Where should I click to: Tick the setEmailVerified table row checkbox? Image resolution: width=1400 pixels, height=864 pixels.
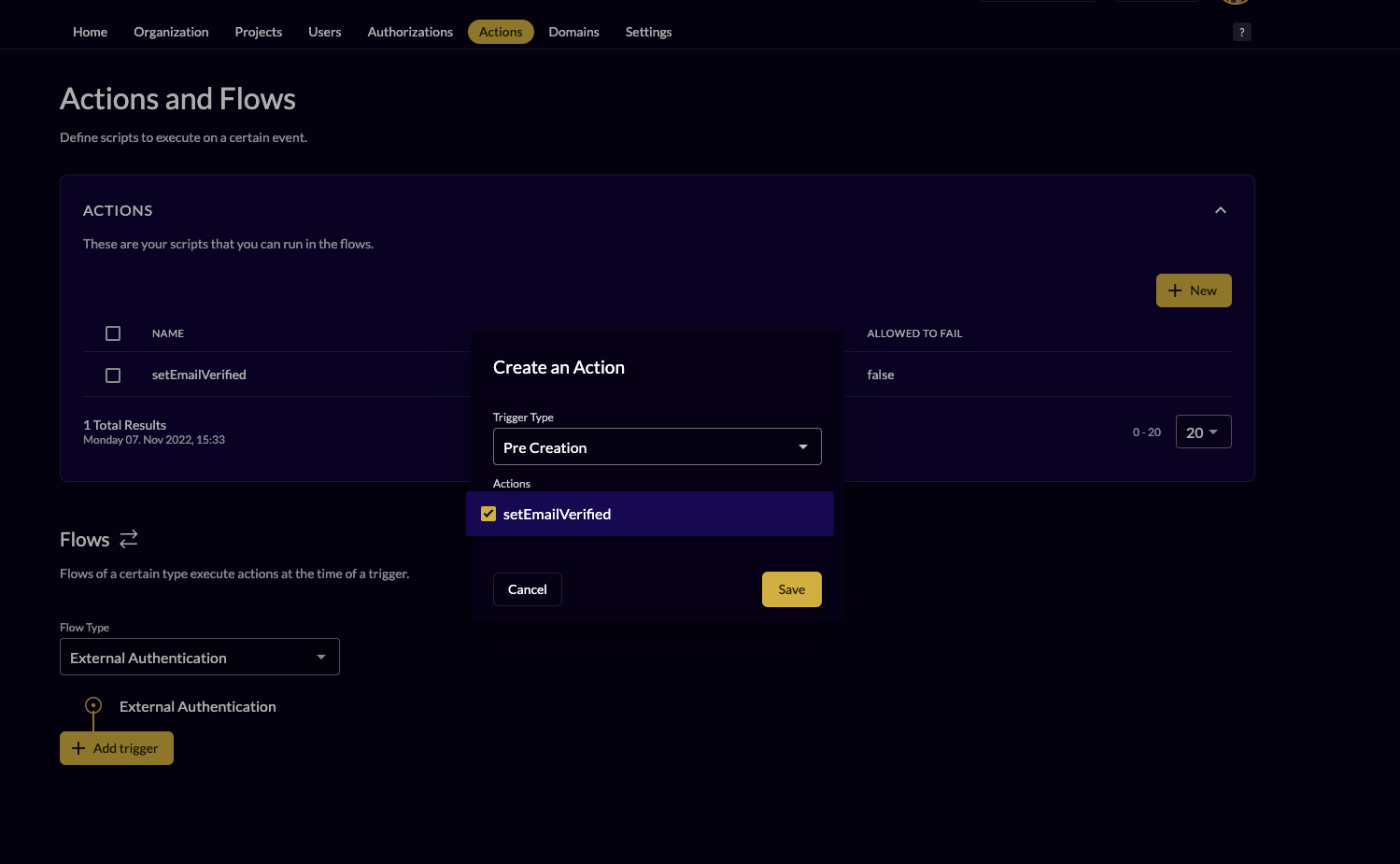(113, 375)
